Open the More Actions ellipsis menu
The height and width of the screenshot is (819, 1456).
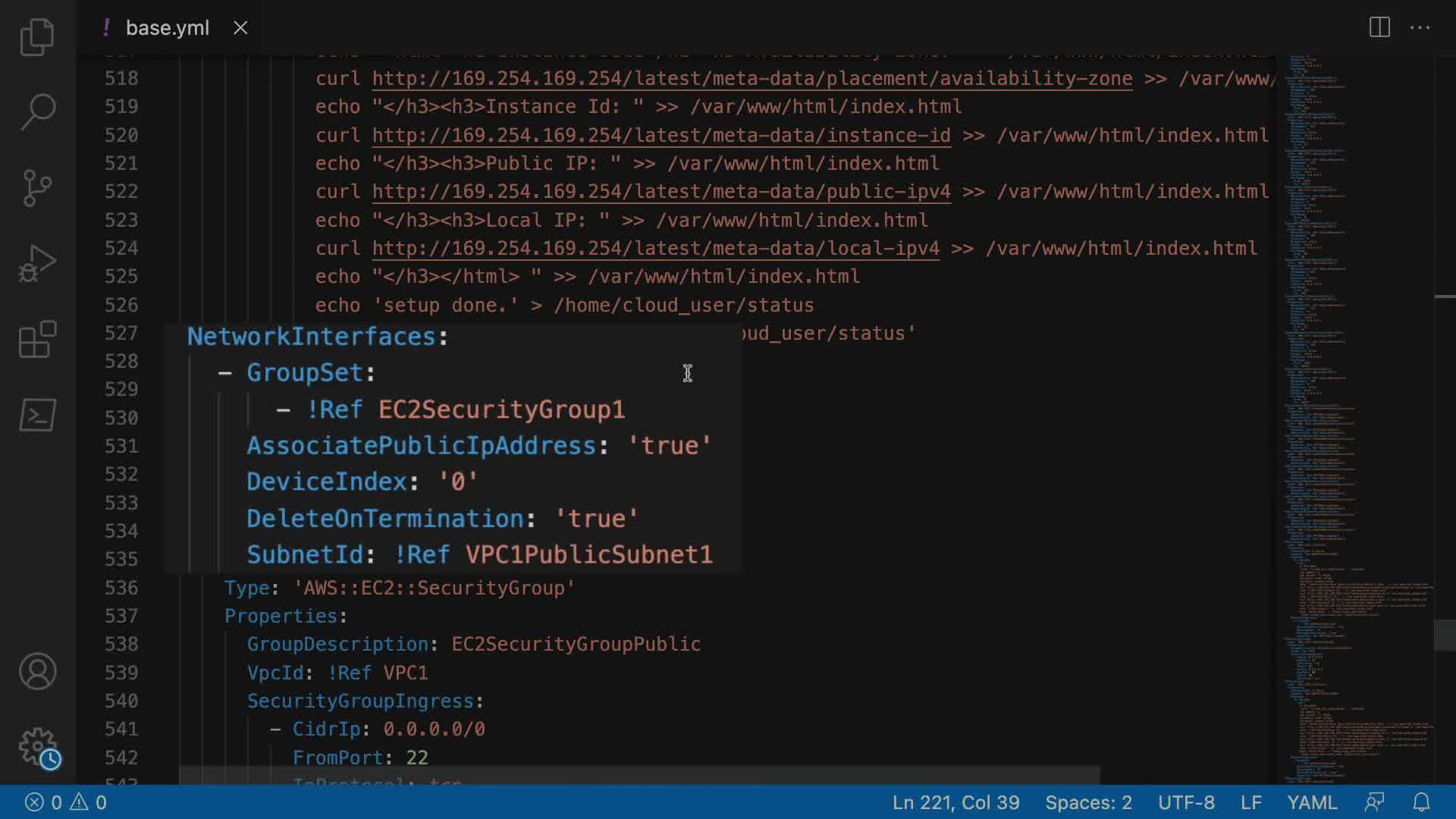[1420, 28]
